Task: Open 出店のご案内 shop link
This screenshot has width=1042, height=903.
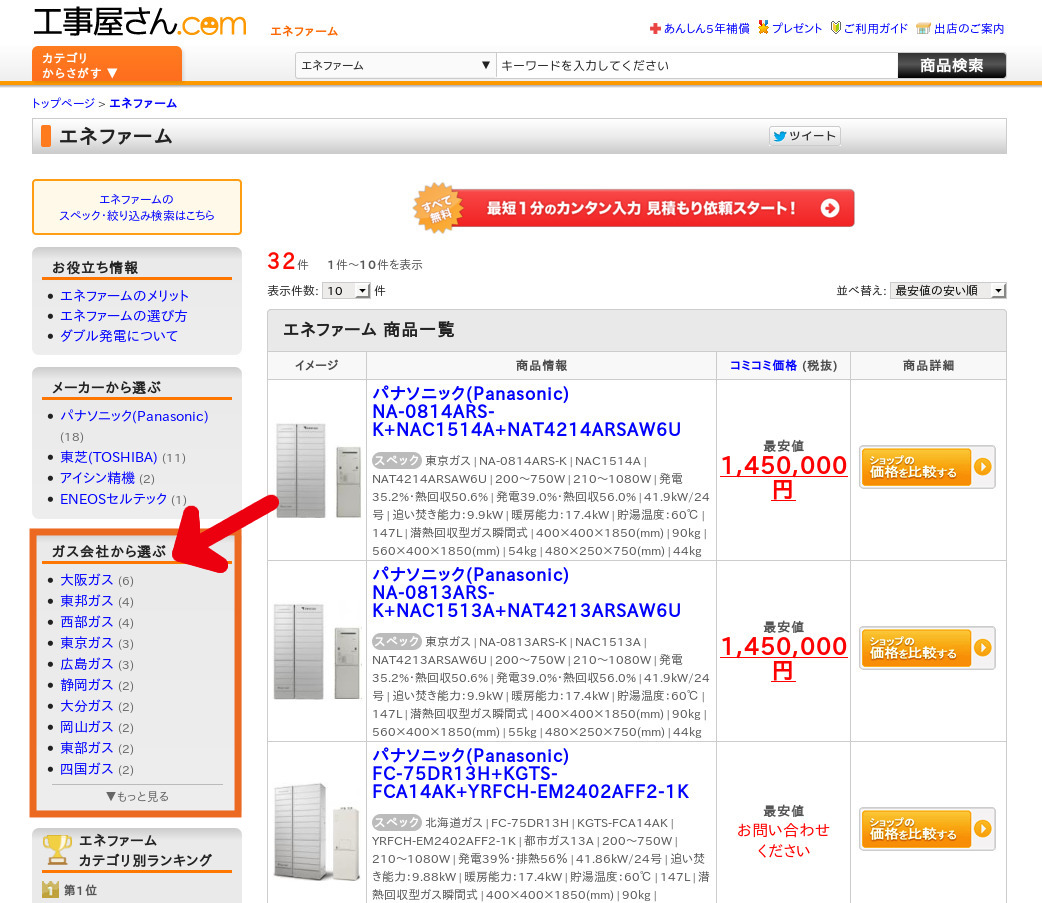Action: tap(960, 29)
